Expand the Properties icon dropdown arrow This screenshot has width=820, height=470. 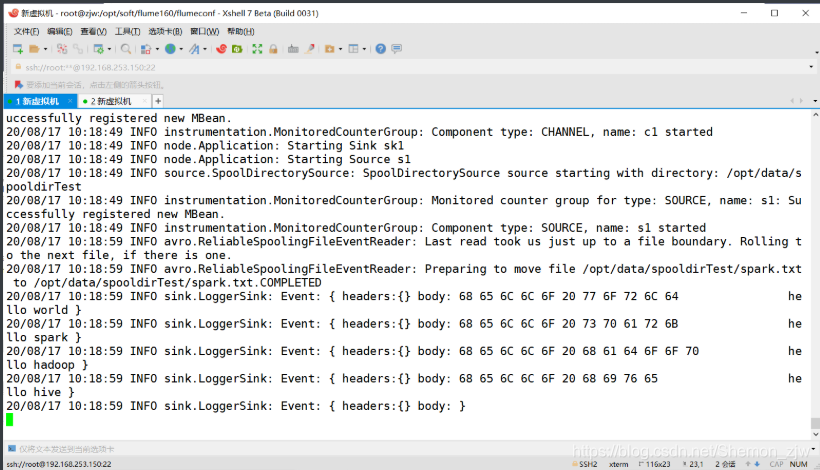click(109, 49)
